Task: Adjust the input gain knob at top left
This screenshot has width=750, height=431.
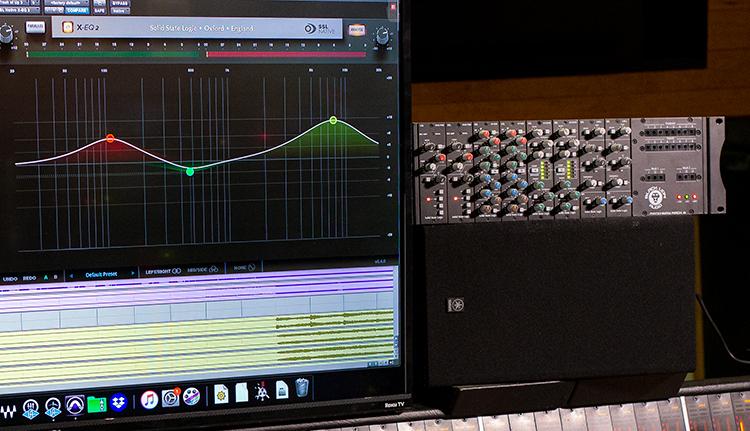Action: (x=6, y=34)
